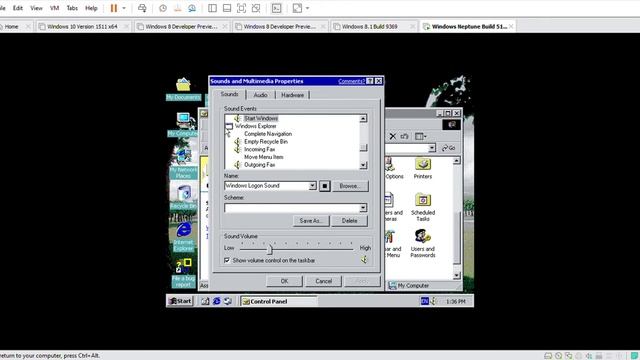Click the Browse button
The height and width of the screenshot is (360, 640).
pyautogui.click(x=349, y=186)
